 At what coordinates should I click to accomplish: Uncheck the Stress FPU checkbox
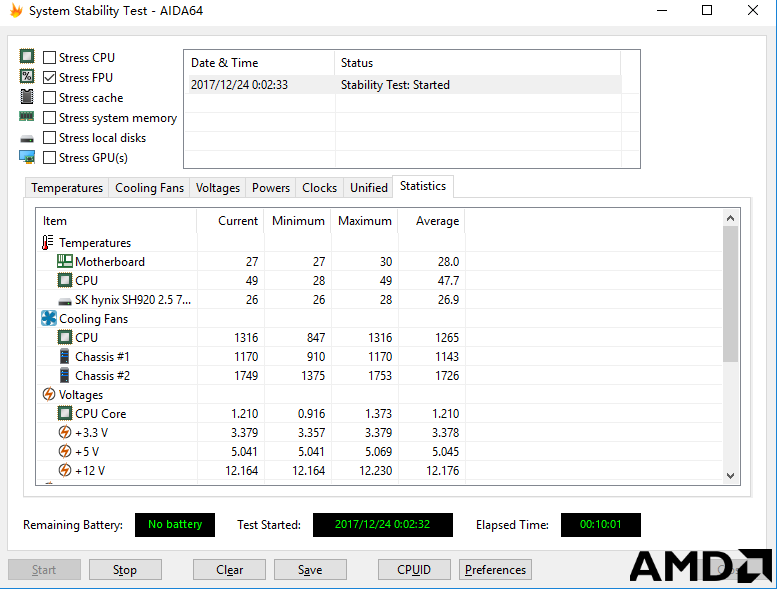click(x=50, y=77)
